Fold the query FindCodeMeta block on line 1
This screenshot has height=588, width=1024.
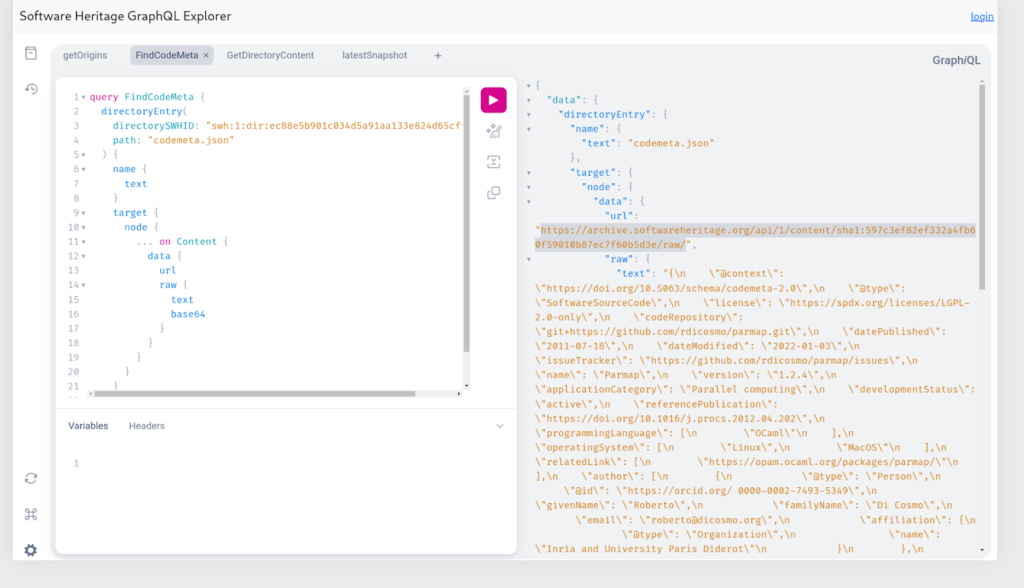84,97
